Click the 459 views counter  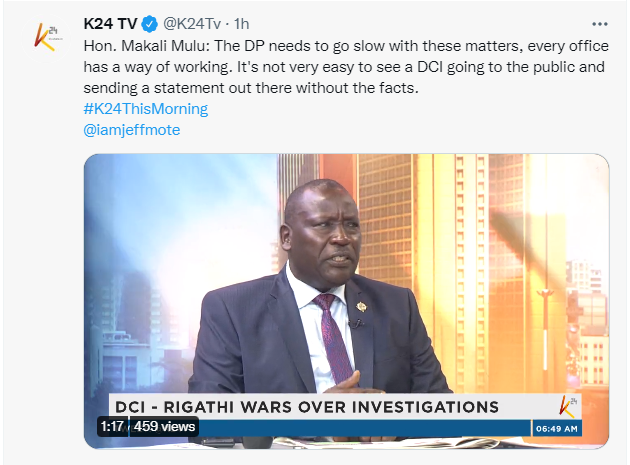tap(164, 426)
